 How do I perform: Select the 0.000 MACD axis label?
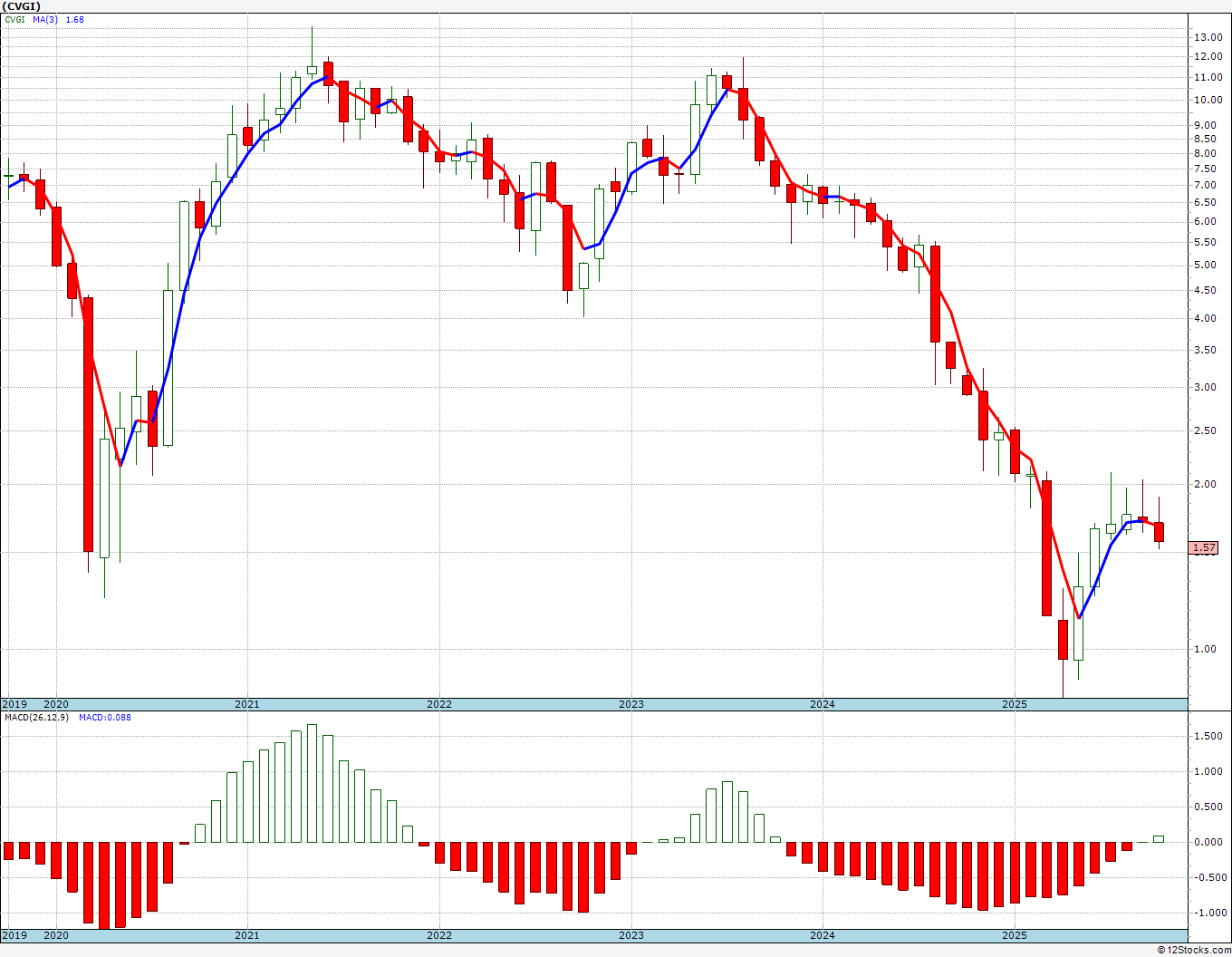coord(1208,842)
